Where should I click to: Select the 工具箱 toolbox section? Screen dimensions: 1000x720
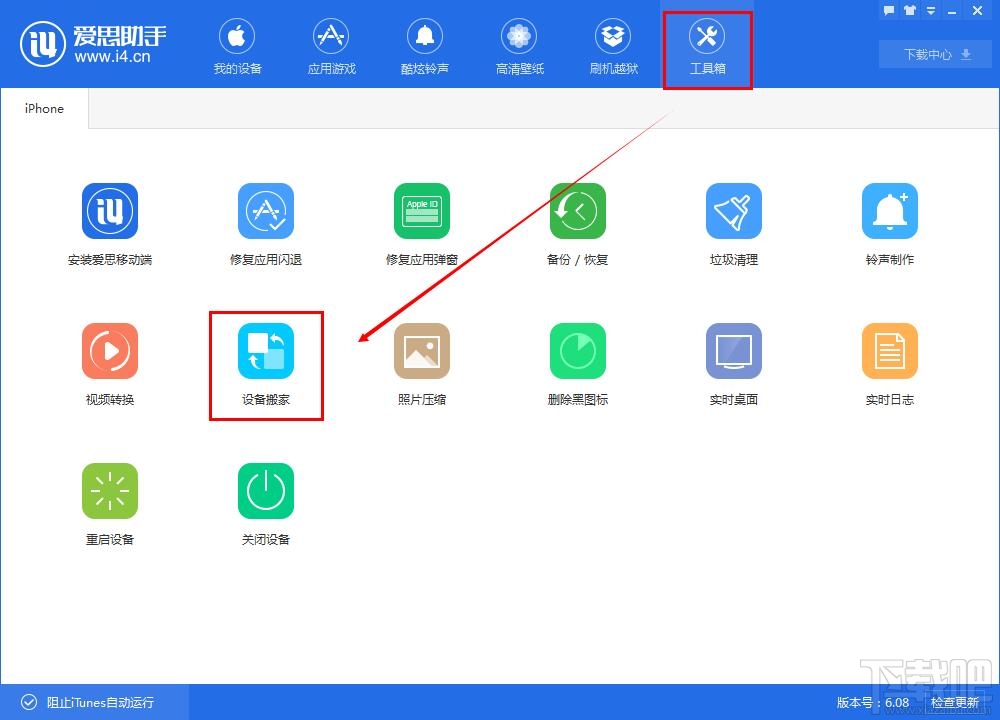pyautogui.click(x=707, y=47)
